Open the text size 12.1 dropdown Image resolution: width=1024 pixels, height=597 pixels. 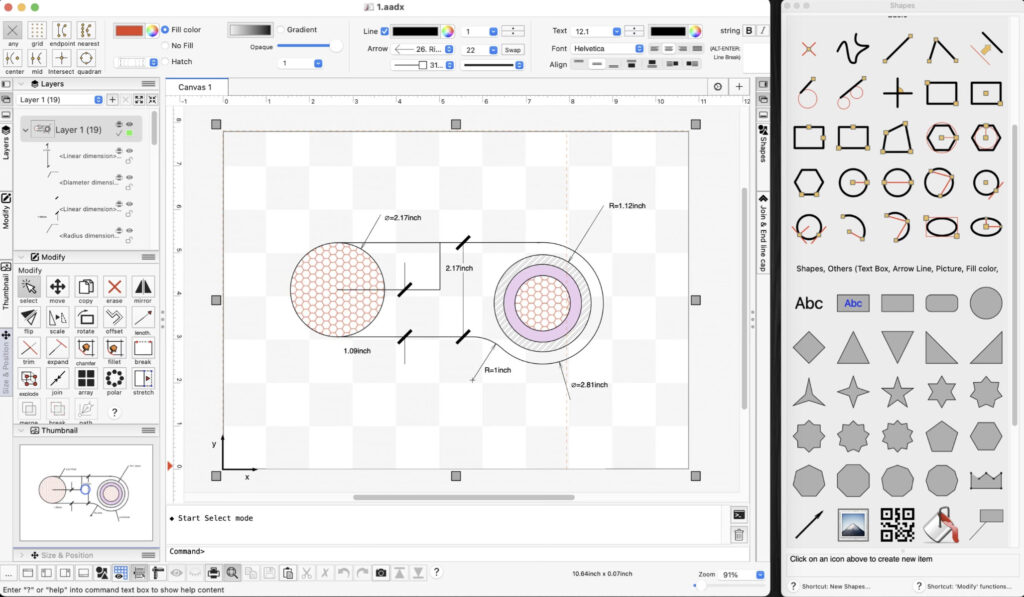tap(616, 31)
